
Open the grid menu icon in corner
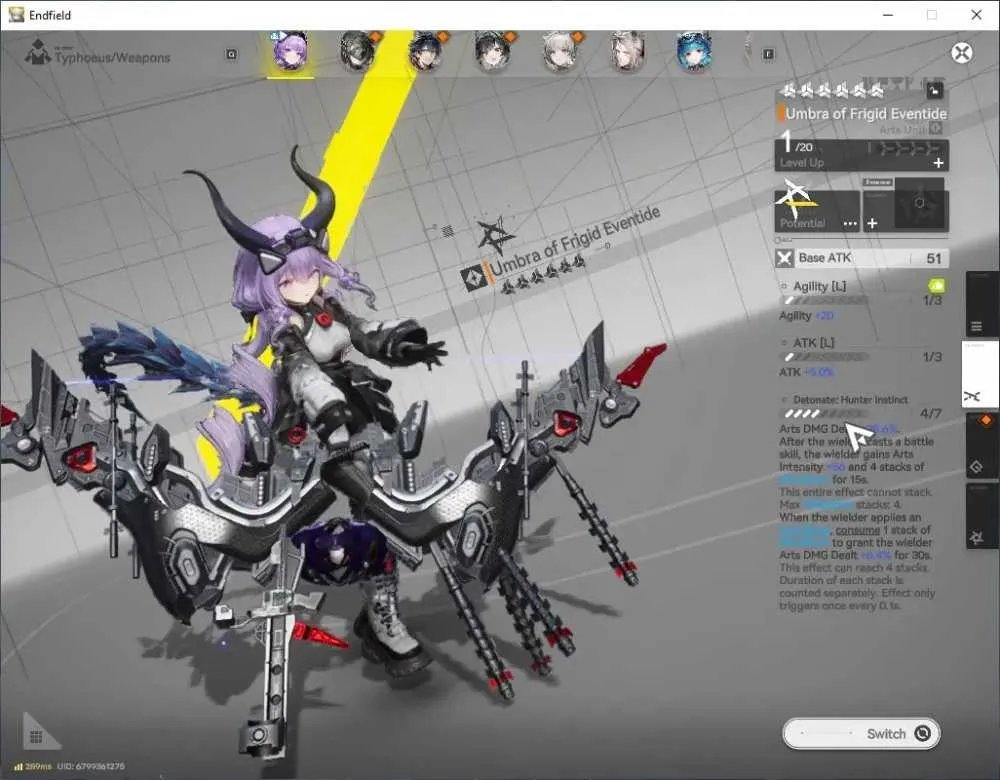pos(36,737)
